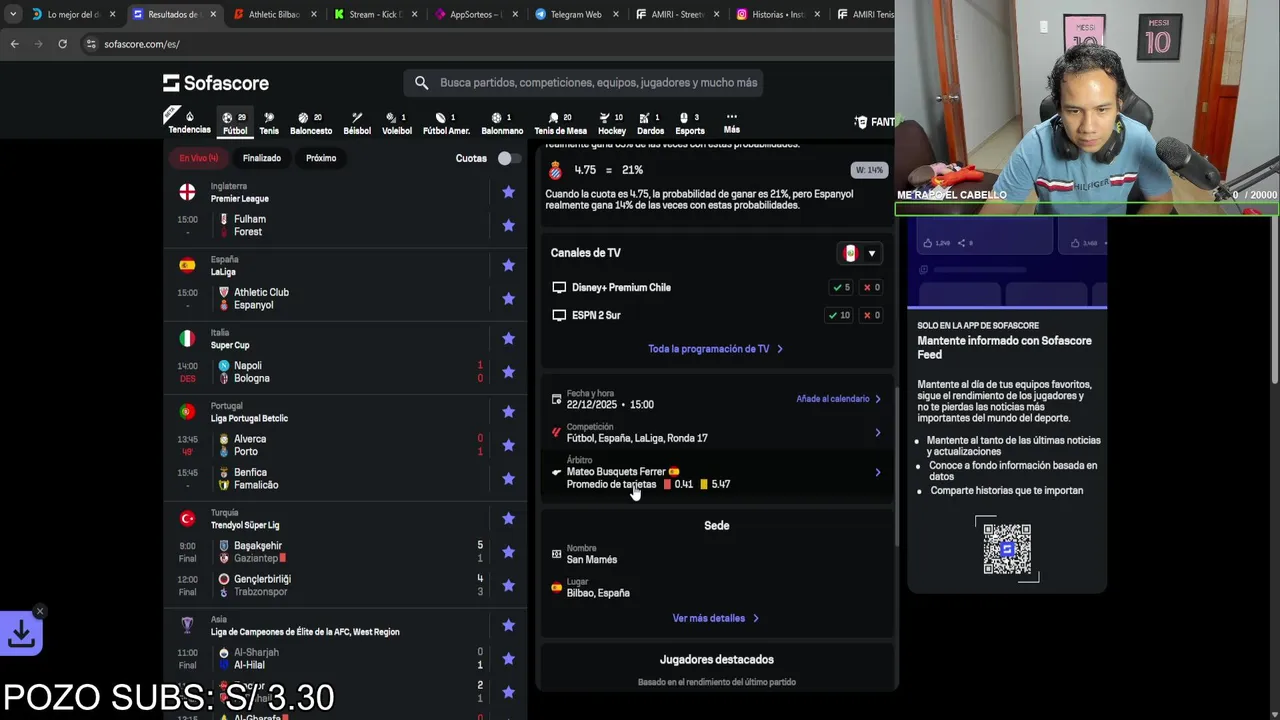Open the Más sports menu
Image resolution: width=1280 pixels, height=720 pixels.
click(x=731, y=122)
